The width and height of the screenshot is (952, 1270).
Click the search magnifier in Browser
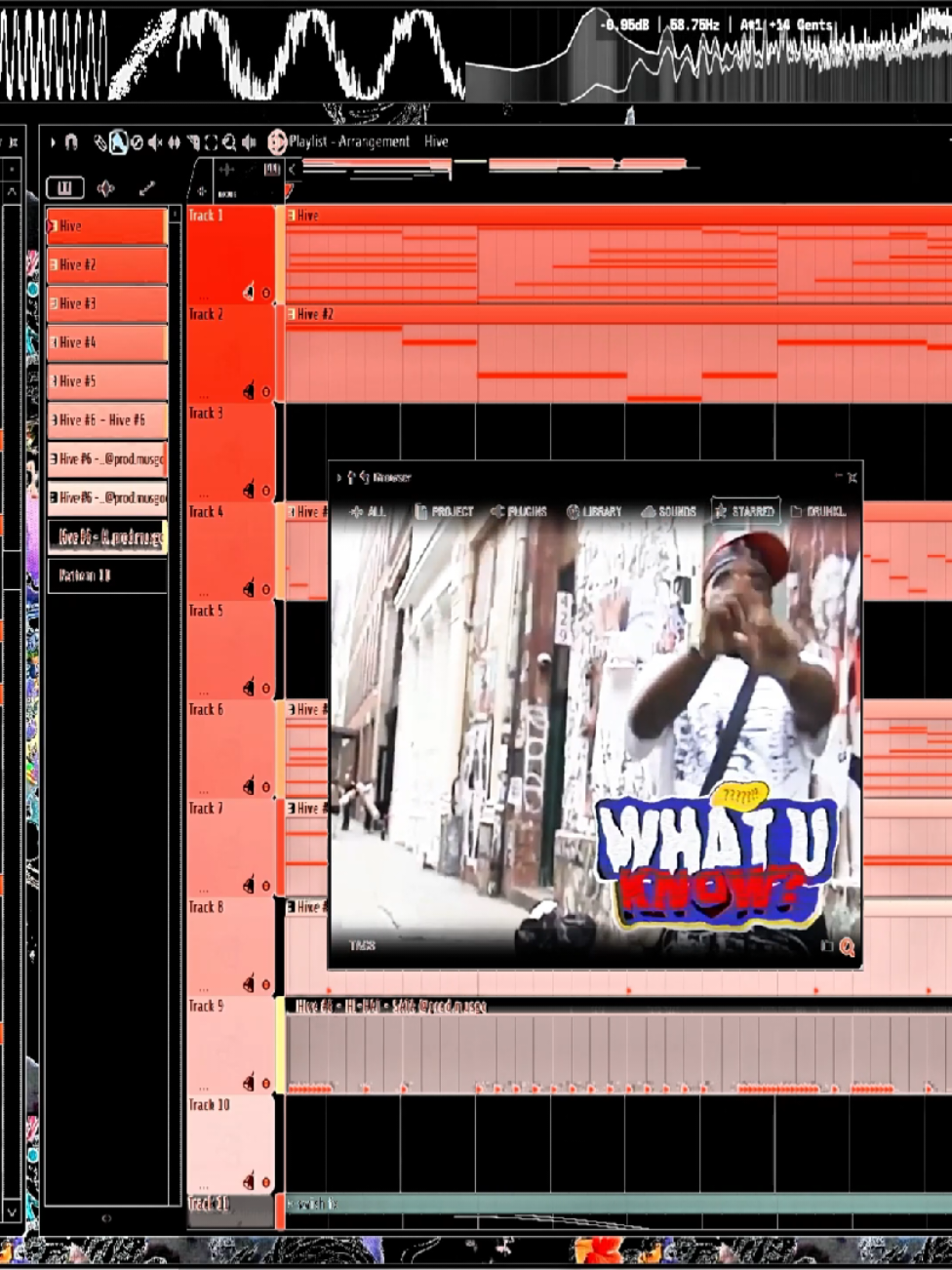(847, 946)
